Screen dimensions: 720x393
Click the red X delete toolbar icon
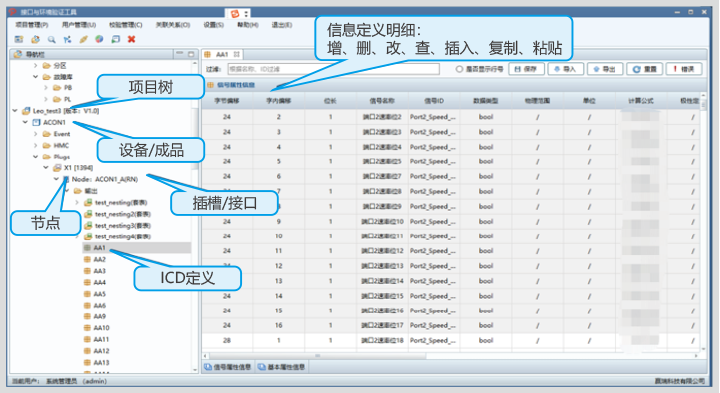[x=131, y=39]
